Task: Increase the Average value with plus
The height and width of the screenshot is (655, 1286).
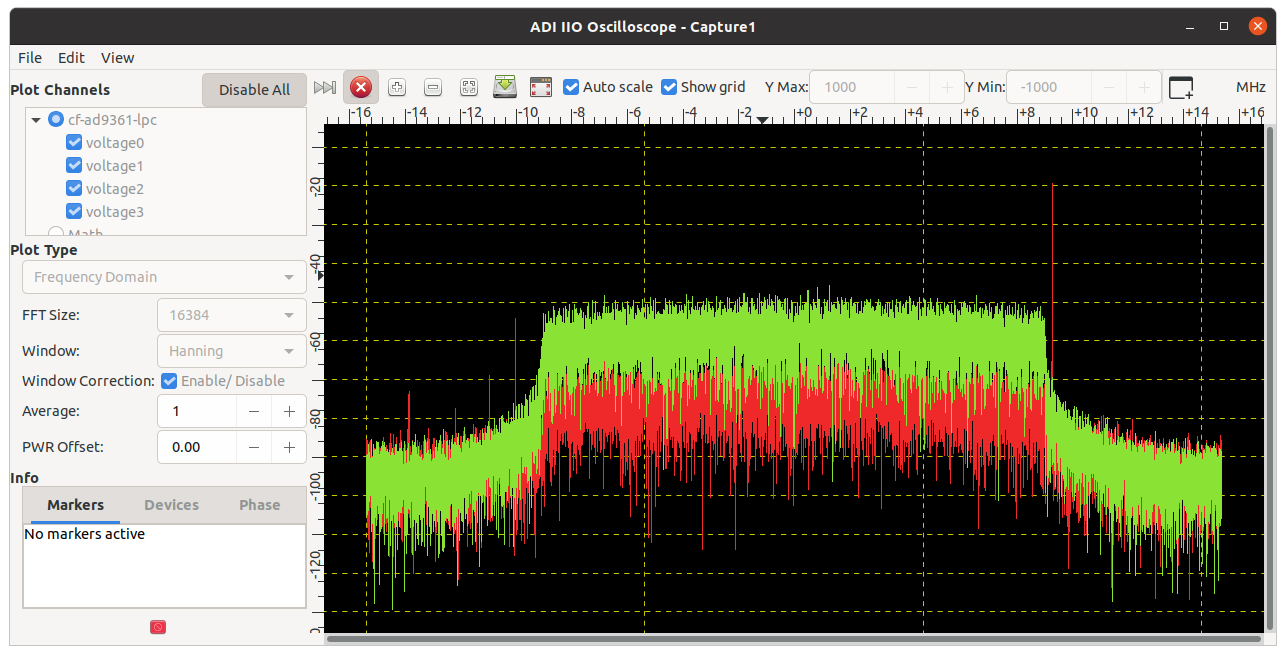Action: pos(289,411)
